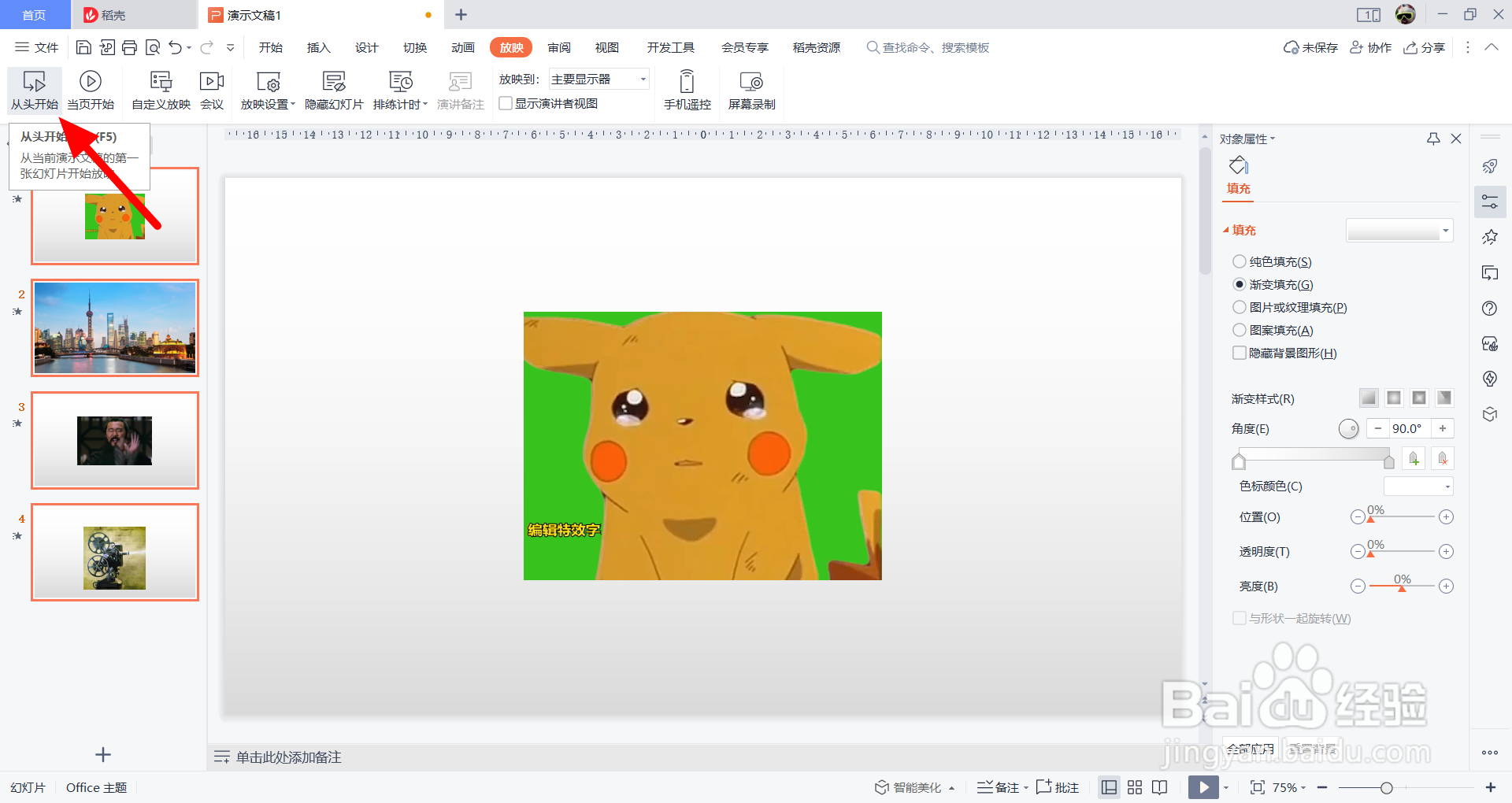Open the help icon in right sidebar
This screenshot has height=803, width=1512.
click(1489, 308)
